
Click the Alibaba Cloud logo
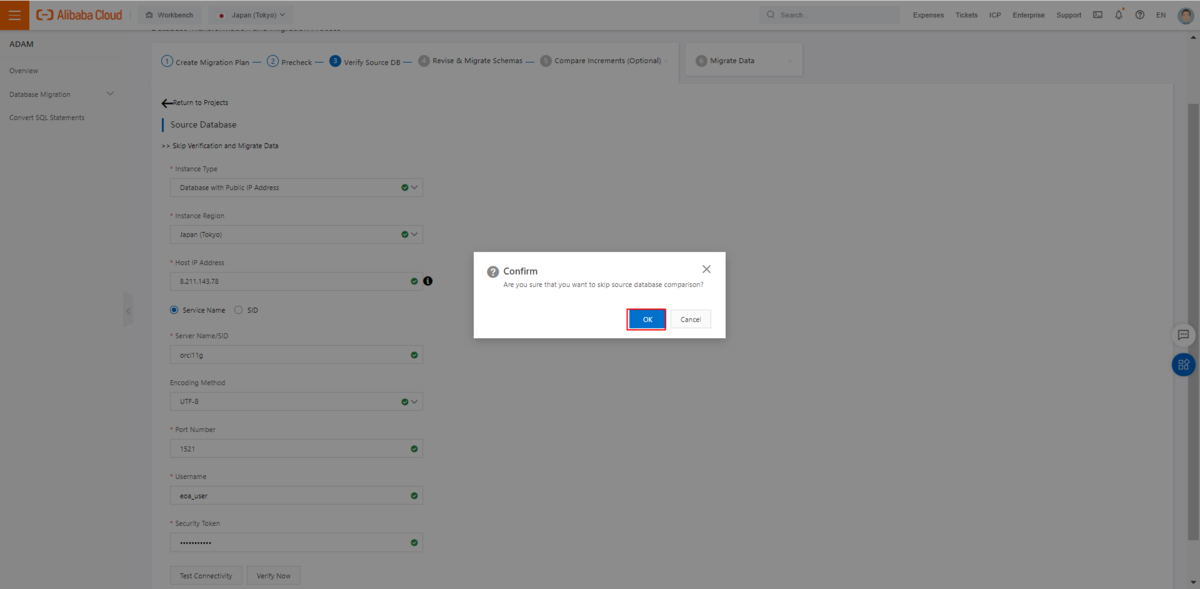pyautogui.click(x=79, y=15)
